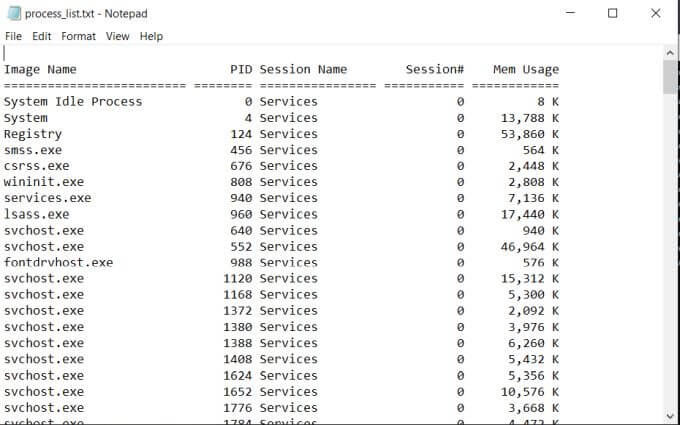The height and width of the screenshot is (425, 680).
Task: Click the scrollbar down arrow
Action: [670, 416]
